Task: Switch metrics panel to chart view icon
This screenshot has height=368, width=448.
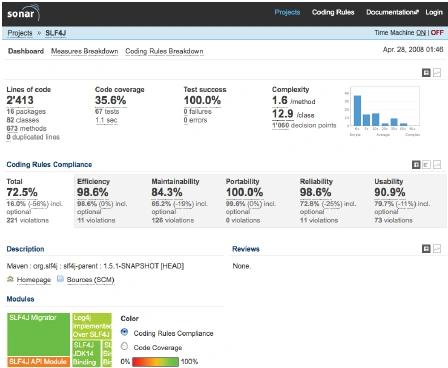Action: tap(437, 73)
